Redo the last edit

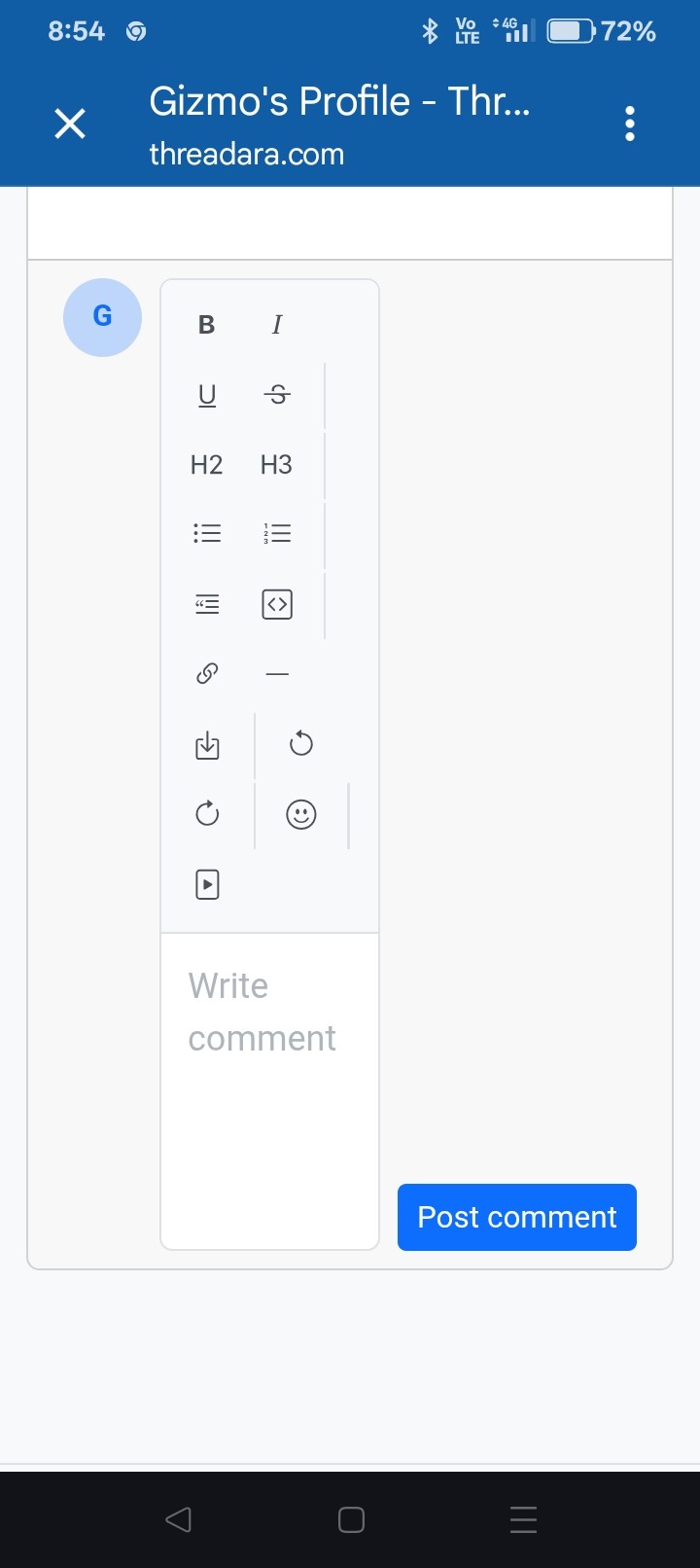pos(207,814)
